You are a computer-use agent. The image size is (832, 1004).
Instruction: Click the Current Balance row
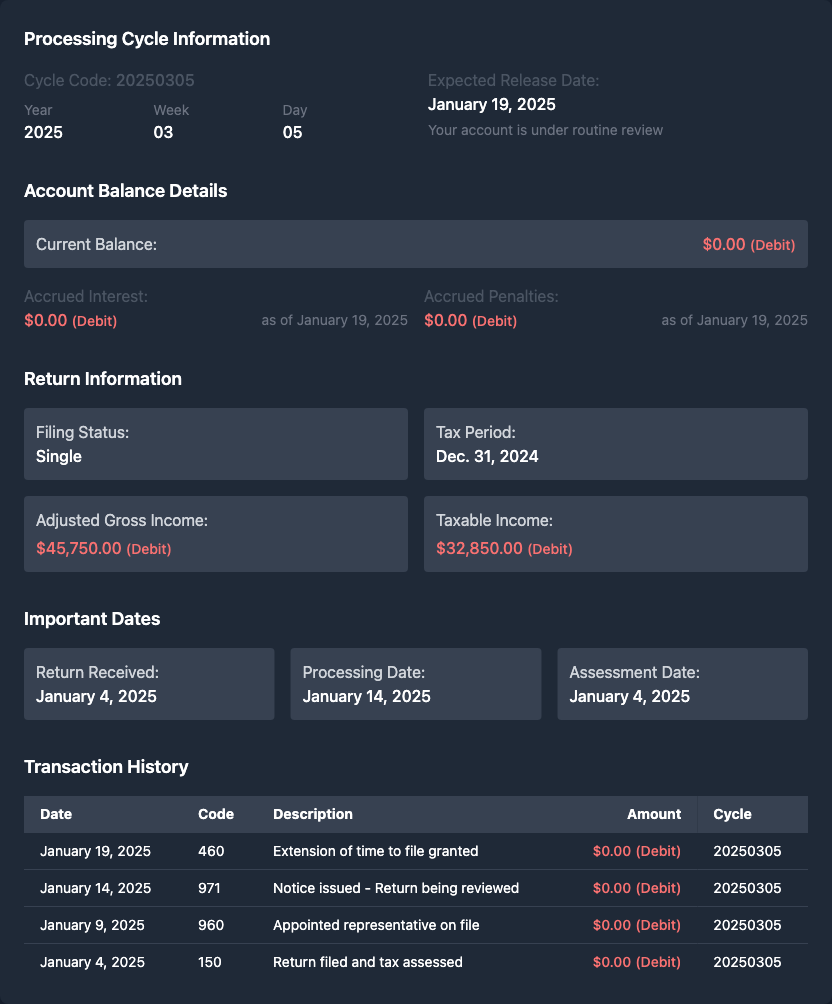[415, 244]
